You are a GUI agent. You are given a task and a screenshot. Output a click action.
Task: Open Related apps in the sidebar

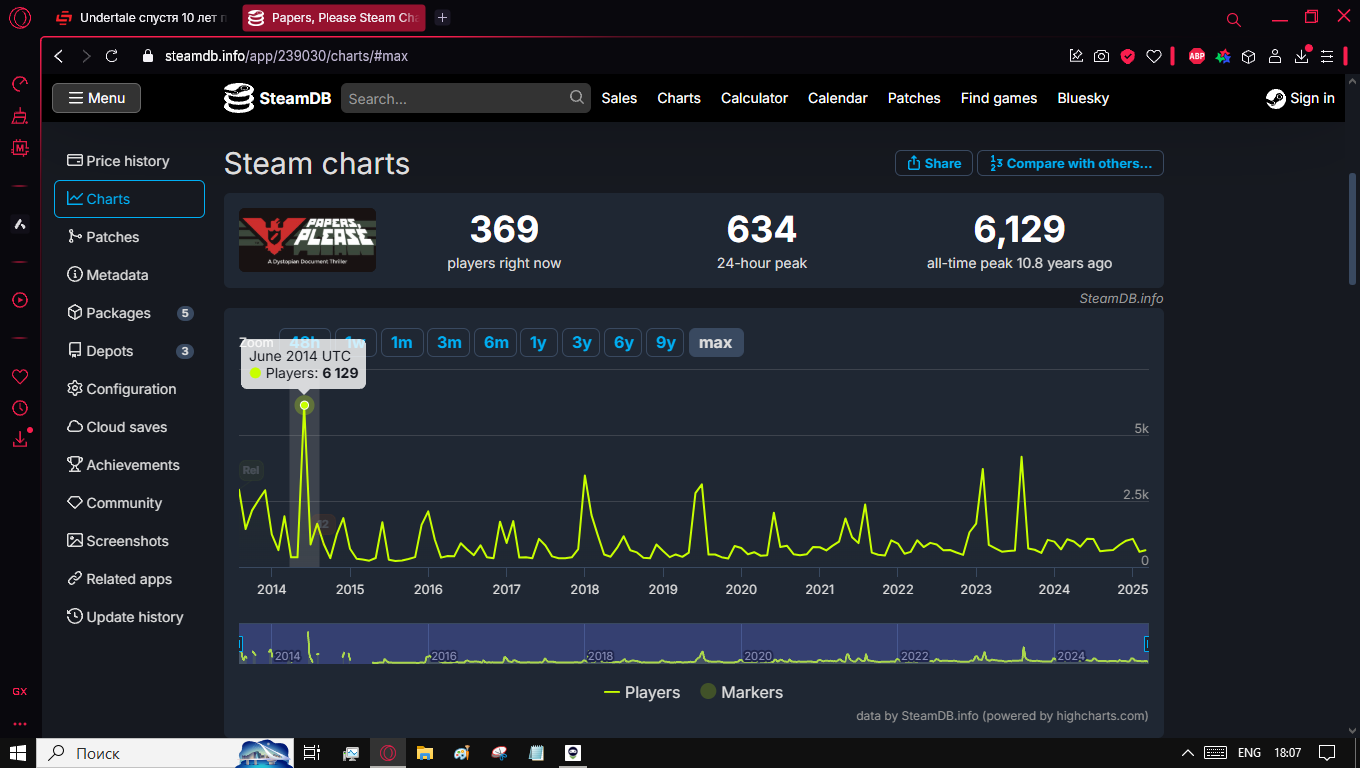pos(129,579)
